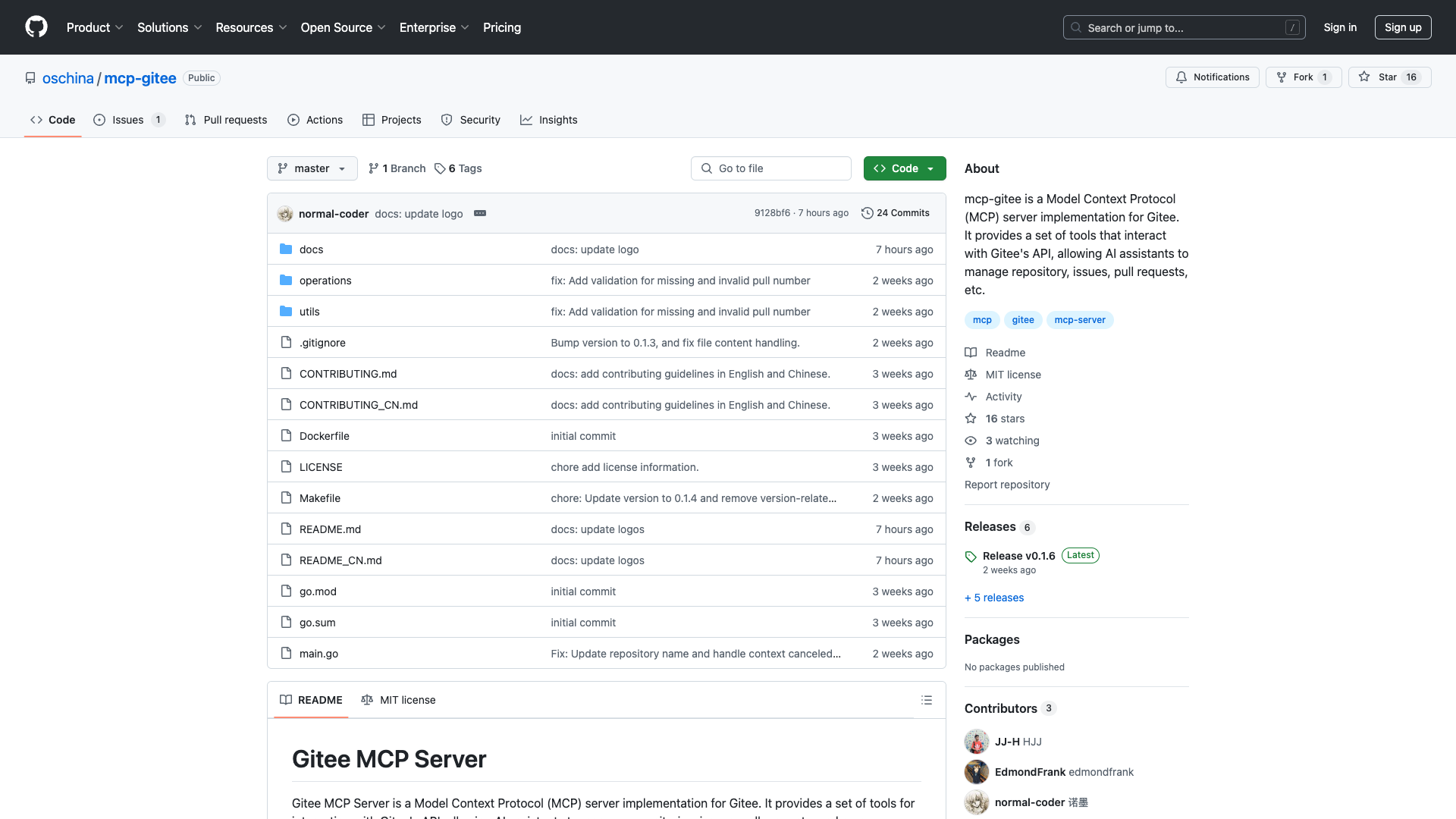Open normal-coder contributor avatar
1456x819 pixels.
pos(976,802)
